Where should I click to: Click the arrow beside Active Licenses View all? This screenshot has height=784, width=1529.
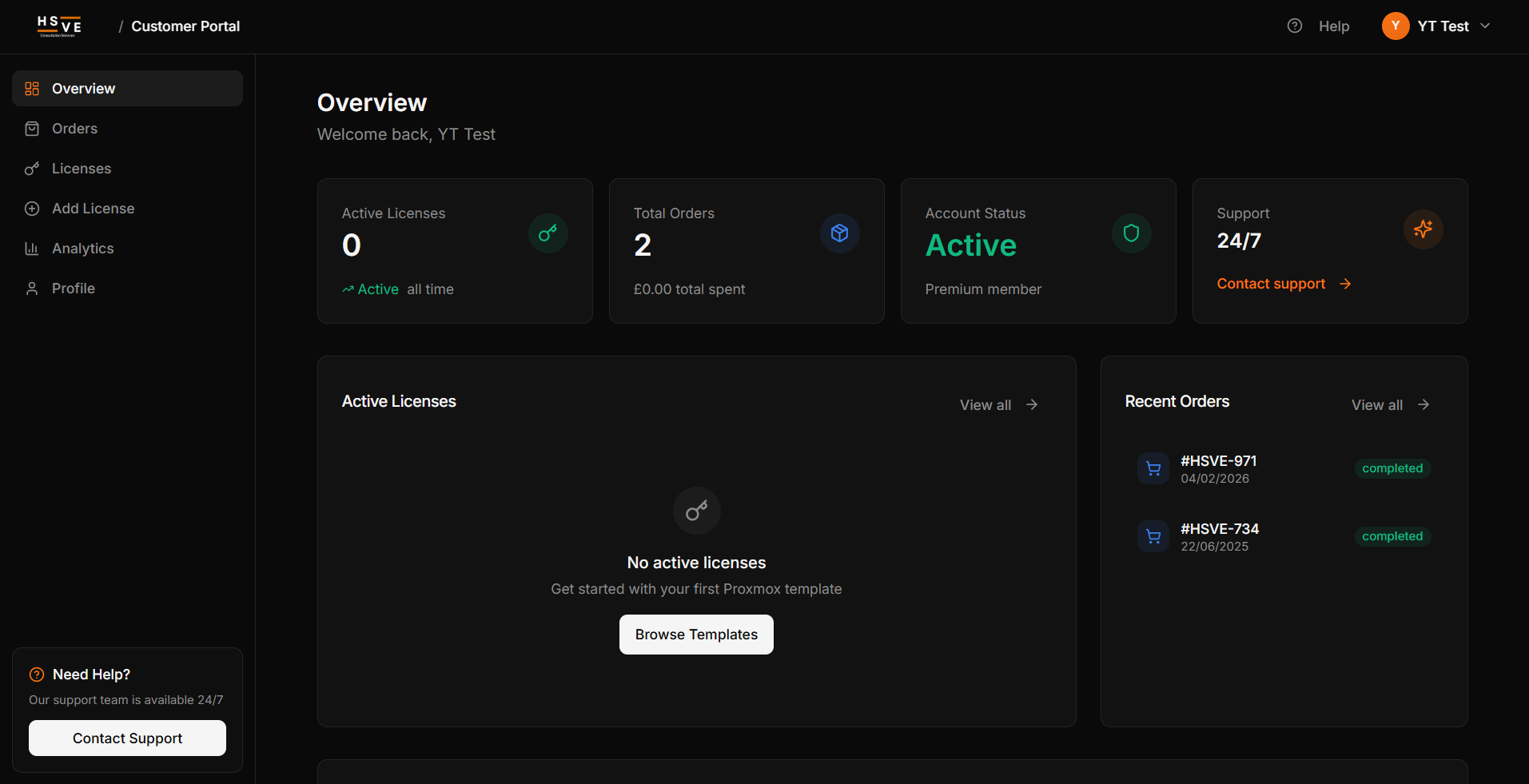click(1032, 404)
